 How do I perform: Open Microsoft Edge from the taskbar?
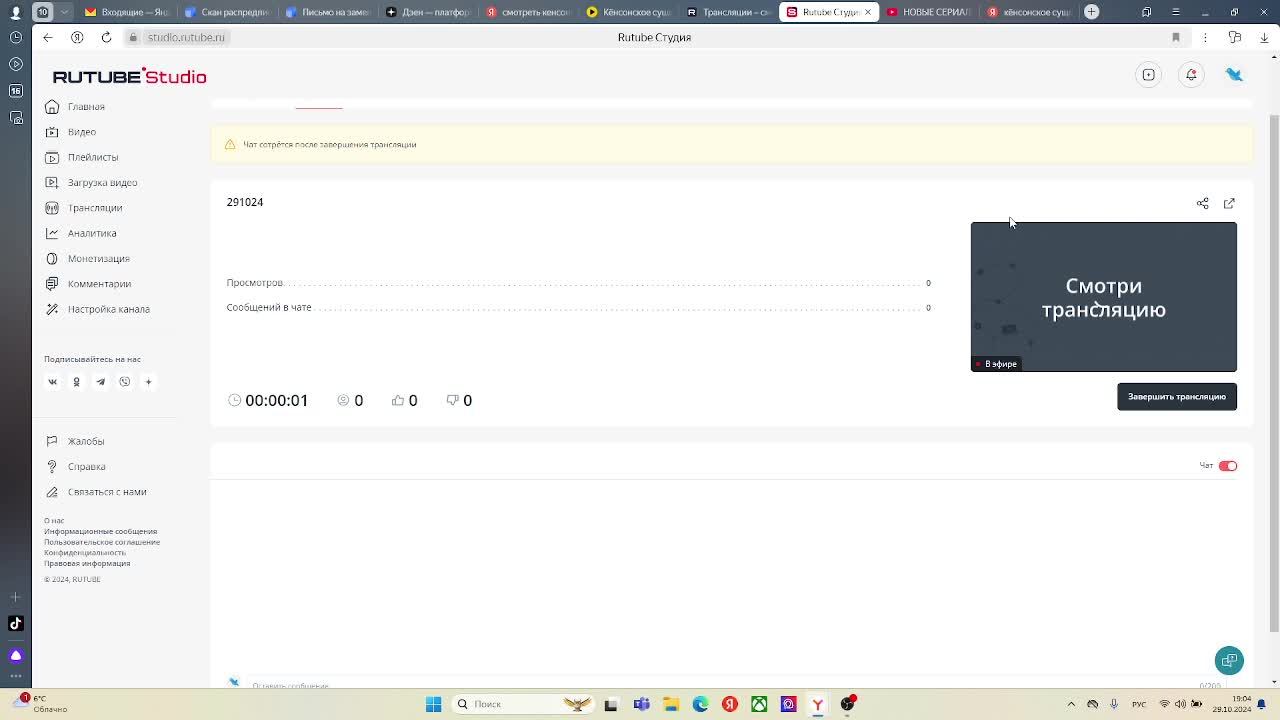pyautogui.click(x=700, y=704)
